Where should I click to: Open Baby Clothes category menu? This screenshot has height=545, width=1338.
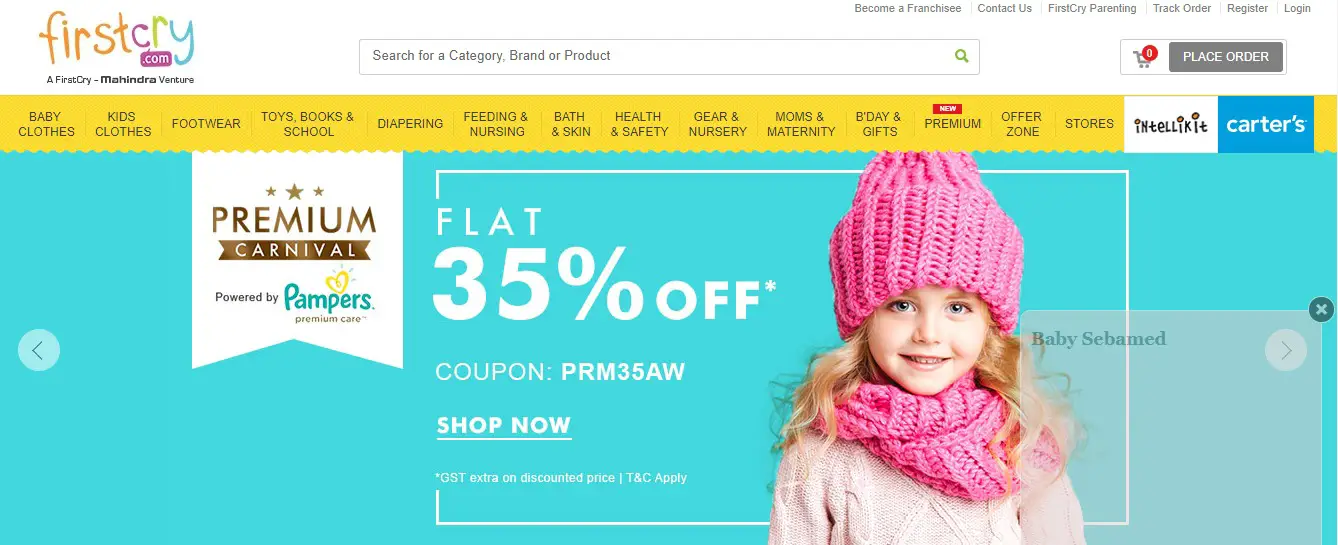[x=46, y=124]
